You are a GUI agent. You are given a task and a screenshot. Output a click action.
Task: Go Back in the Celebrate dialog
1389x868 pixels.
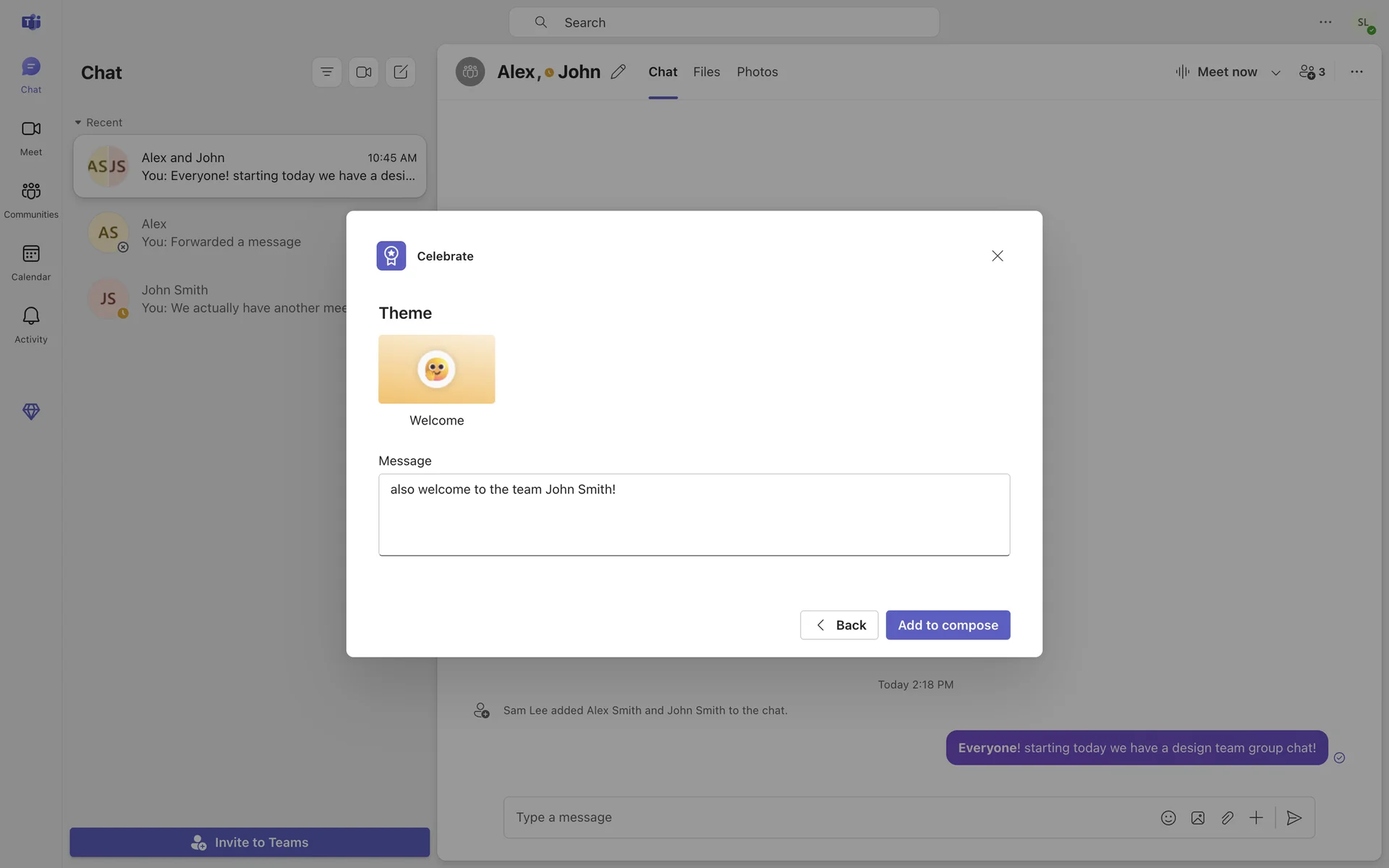839,625
